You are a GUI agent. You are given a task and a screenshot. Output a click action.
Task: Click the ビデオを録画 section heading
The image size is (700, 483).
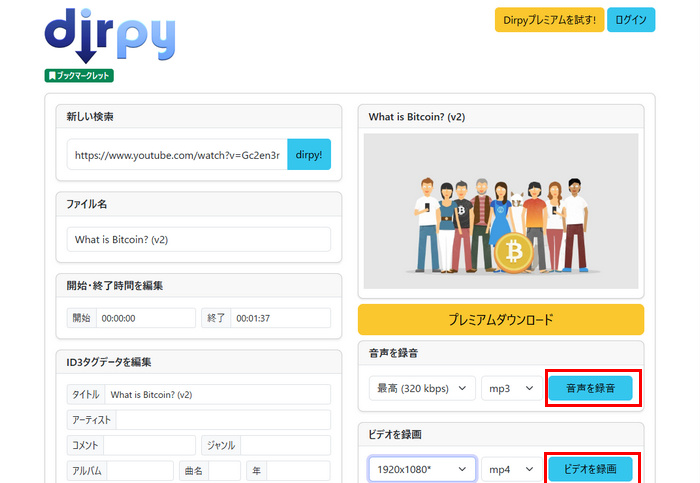pyautogui.click(x=395, y=434)
